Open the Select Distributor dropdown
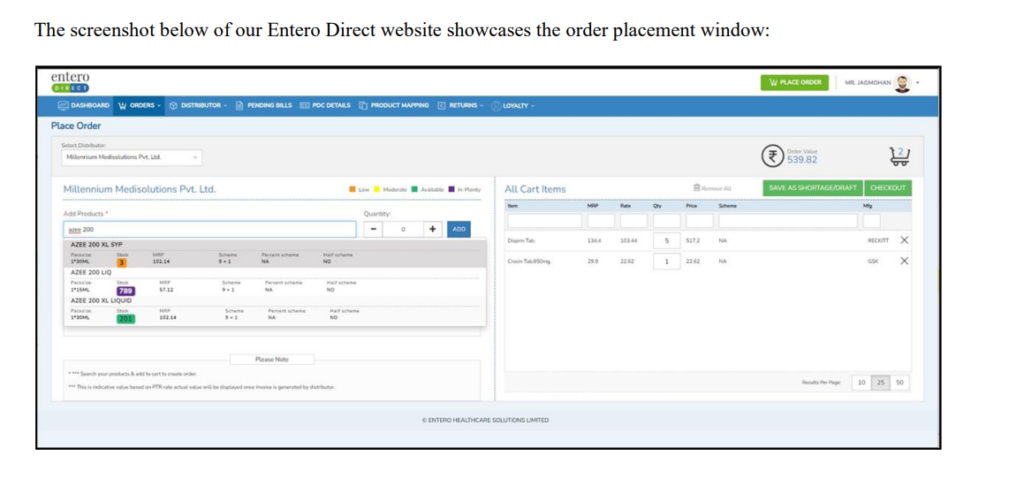Screen dimensions: 1024x486 [x=130, y=157]
